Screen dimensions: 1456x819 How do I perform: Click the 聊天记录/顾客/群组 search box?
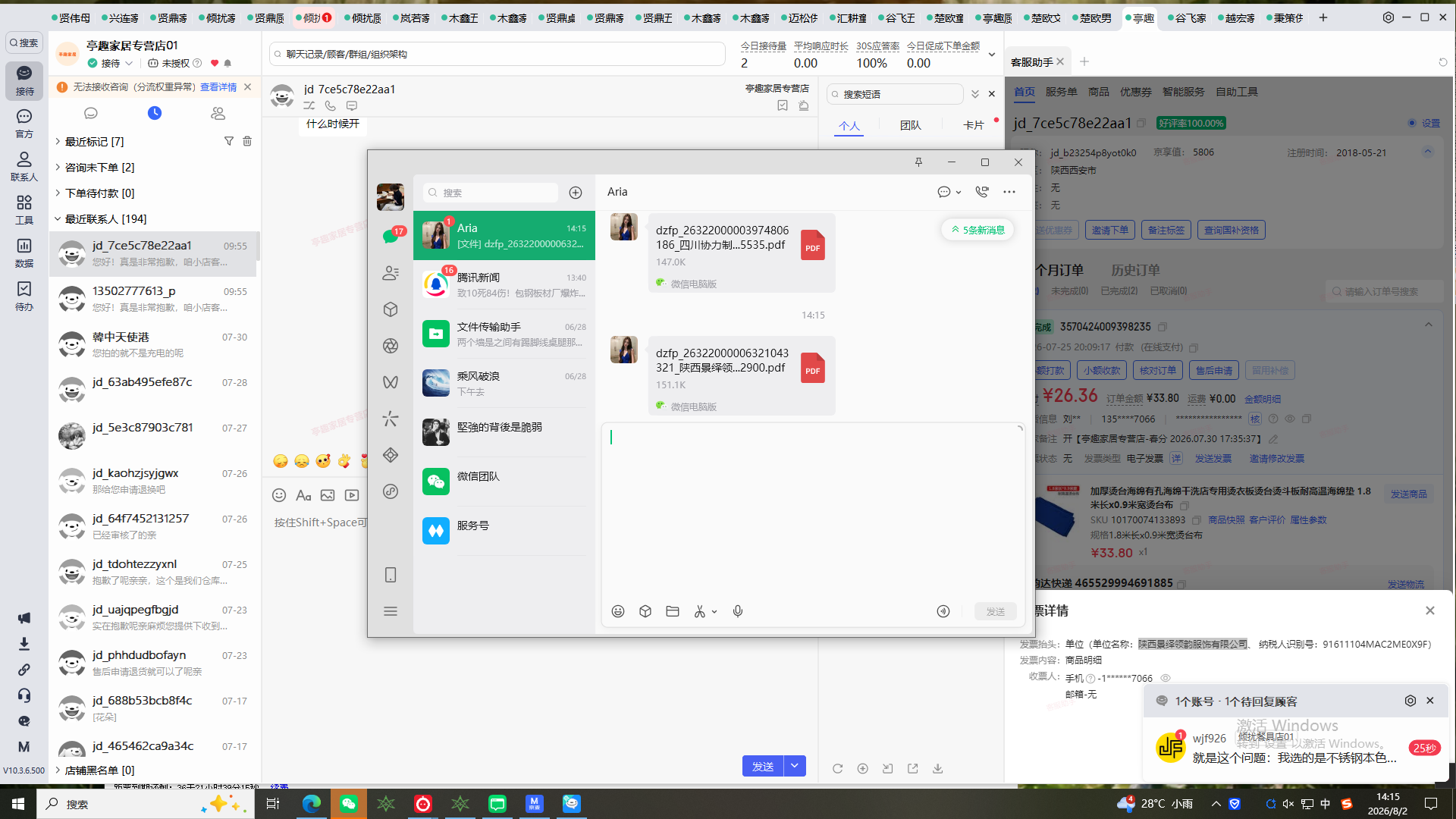point(497,54)
